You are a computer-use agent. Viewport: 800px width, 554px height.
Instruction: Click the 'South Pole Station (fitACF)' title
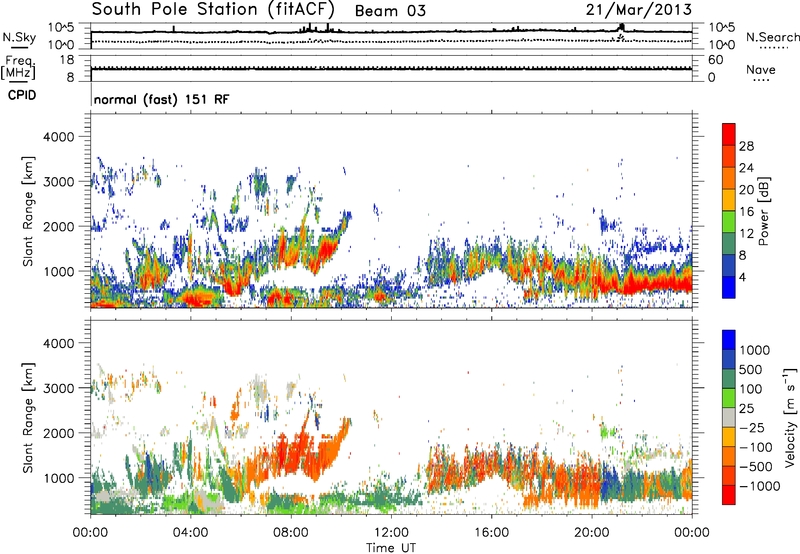point(213,9)
